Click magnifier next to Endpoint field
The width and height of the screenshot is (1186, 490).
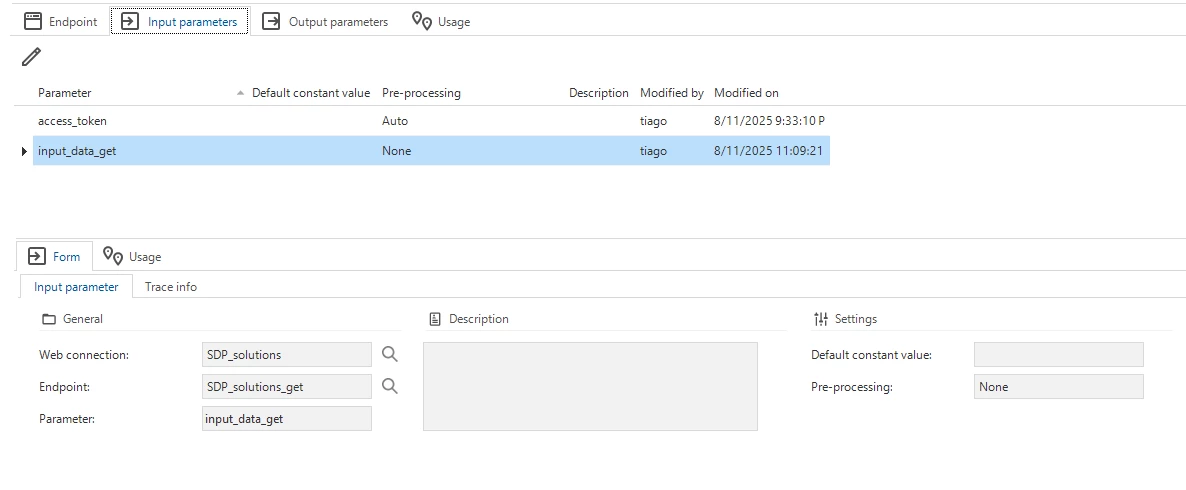(390, 386)
